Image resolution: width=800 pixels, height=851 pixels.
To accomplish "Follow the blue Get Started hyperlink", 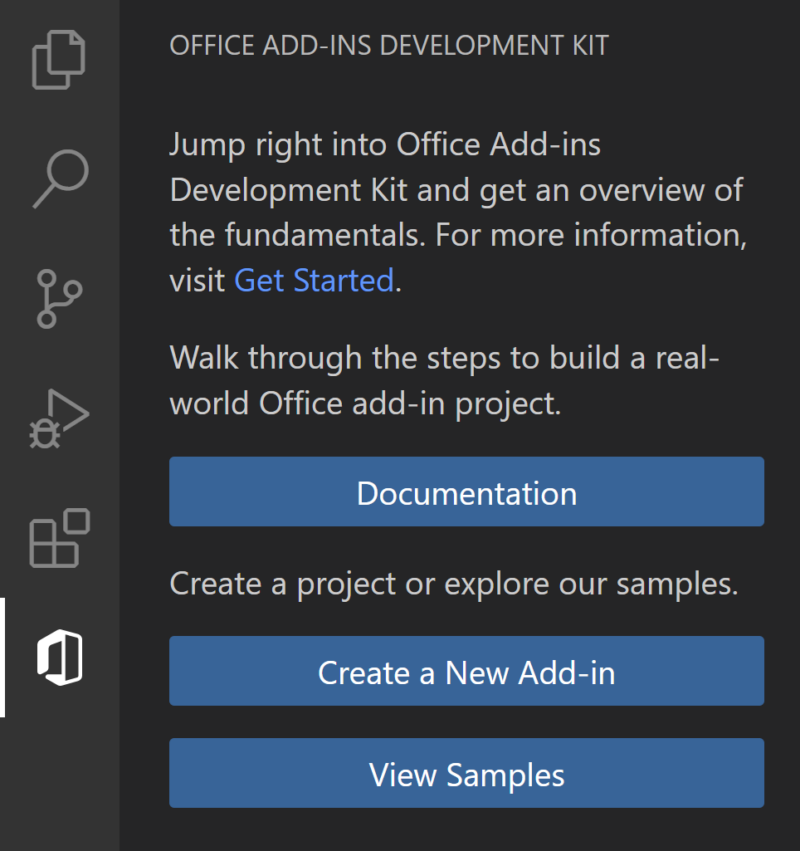I will click(313, 280).
